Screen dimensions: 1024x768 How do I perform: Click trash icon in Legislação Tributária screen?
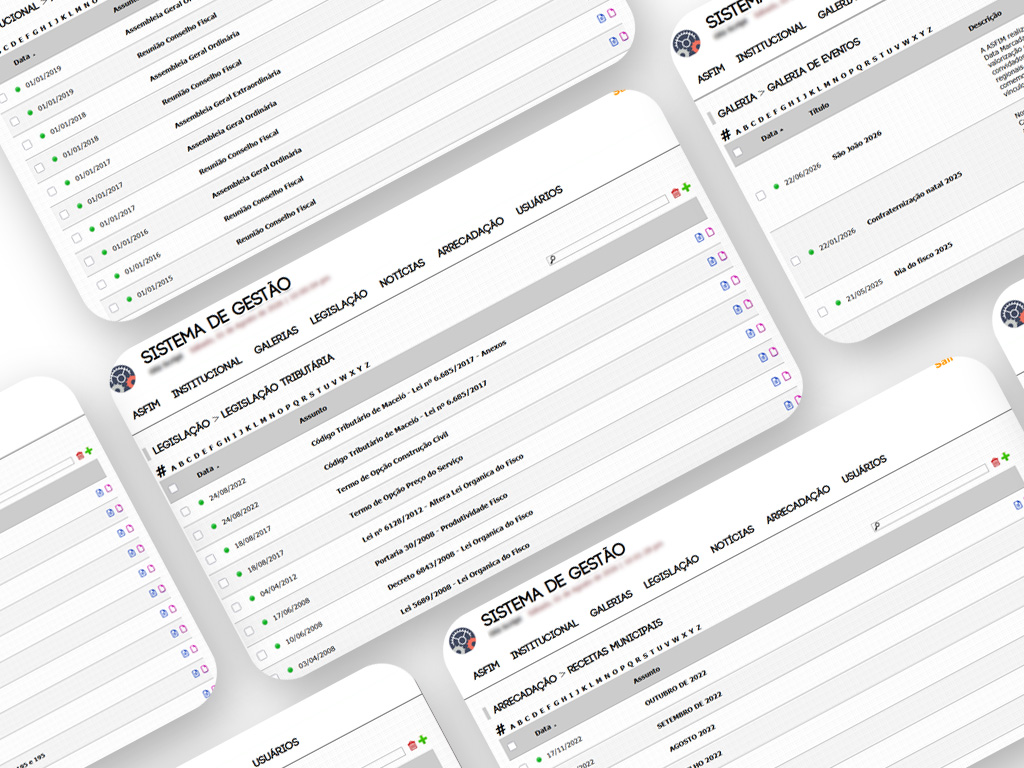tap(676, 193)
